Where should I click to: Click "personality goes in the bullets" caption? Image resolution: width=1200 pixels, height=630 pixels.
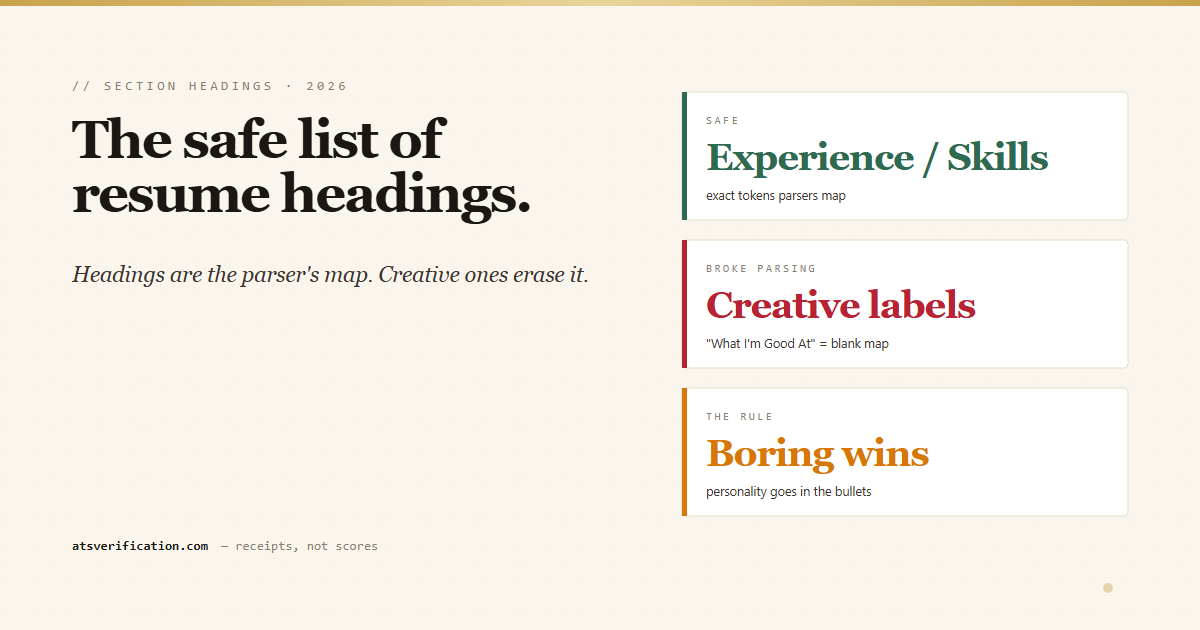click(x=789, y=492)
